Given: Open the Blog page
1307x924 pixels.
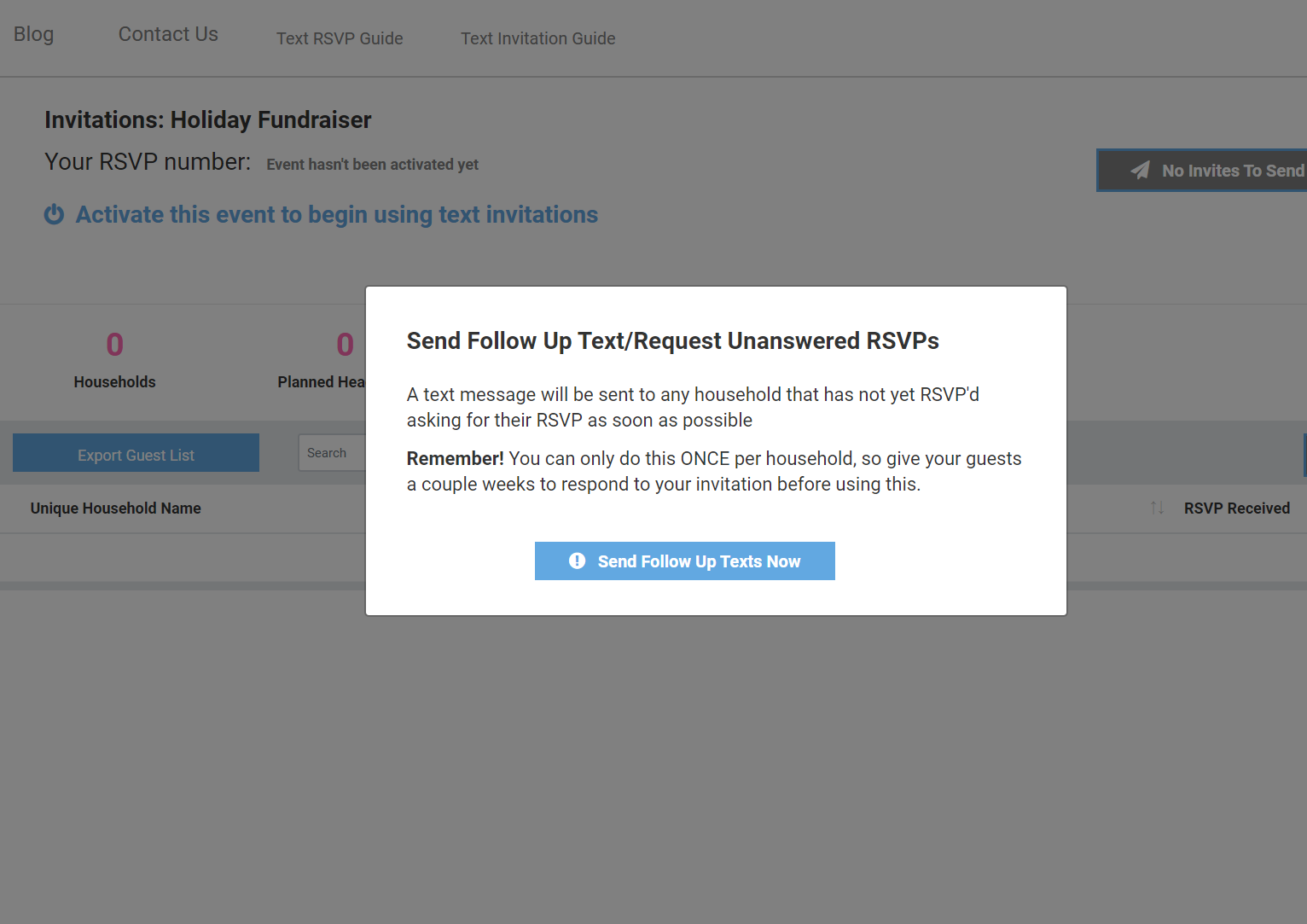Looking at the screenshot, I should pyautogui.click(x=33, y=34).
